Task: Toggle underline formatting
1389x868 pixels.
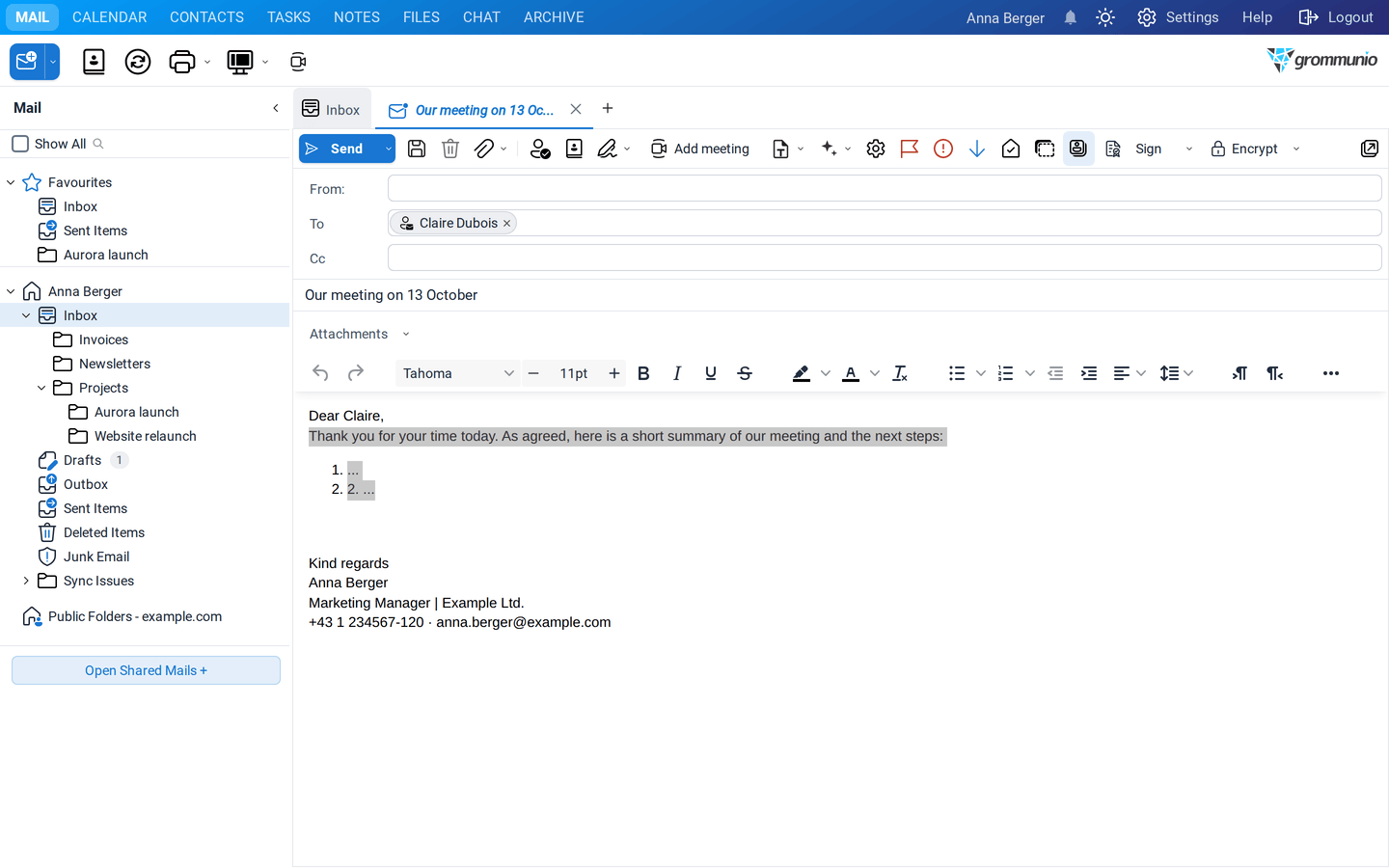Action: [x=711, y=373]
